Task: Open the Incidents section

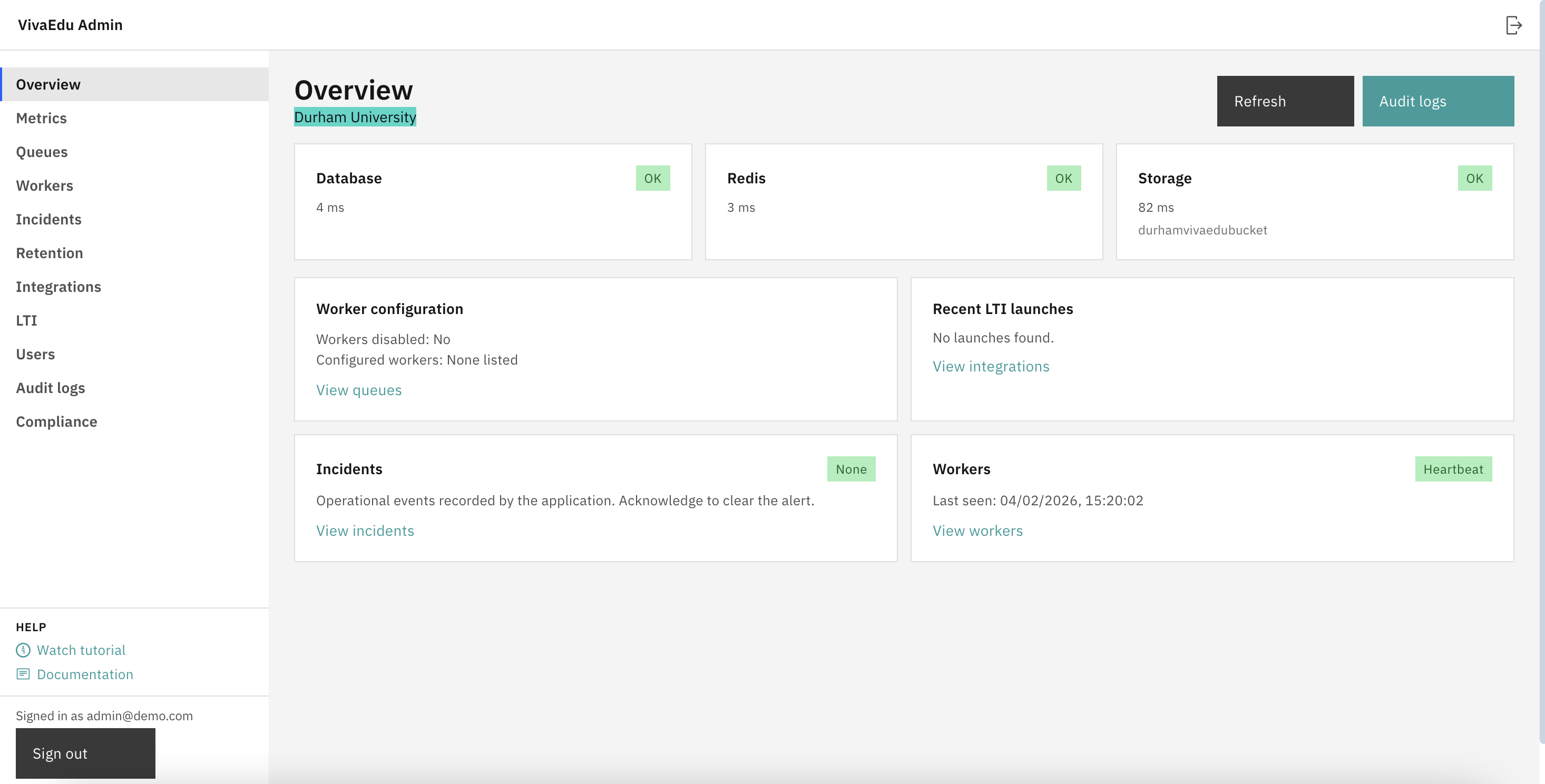Action: click(48, 219)
